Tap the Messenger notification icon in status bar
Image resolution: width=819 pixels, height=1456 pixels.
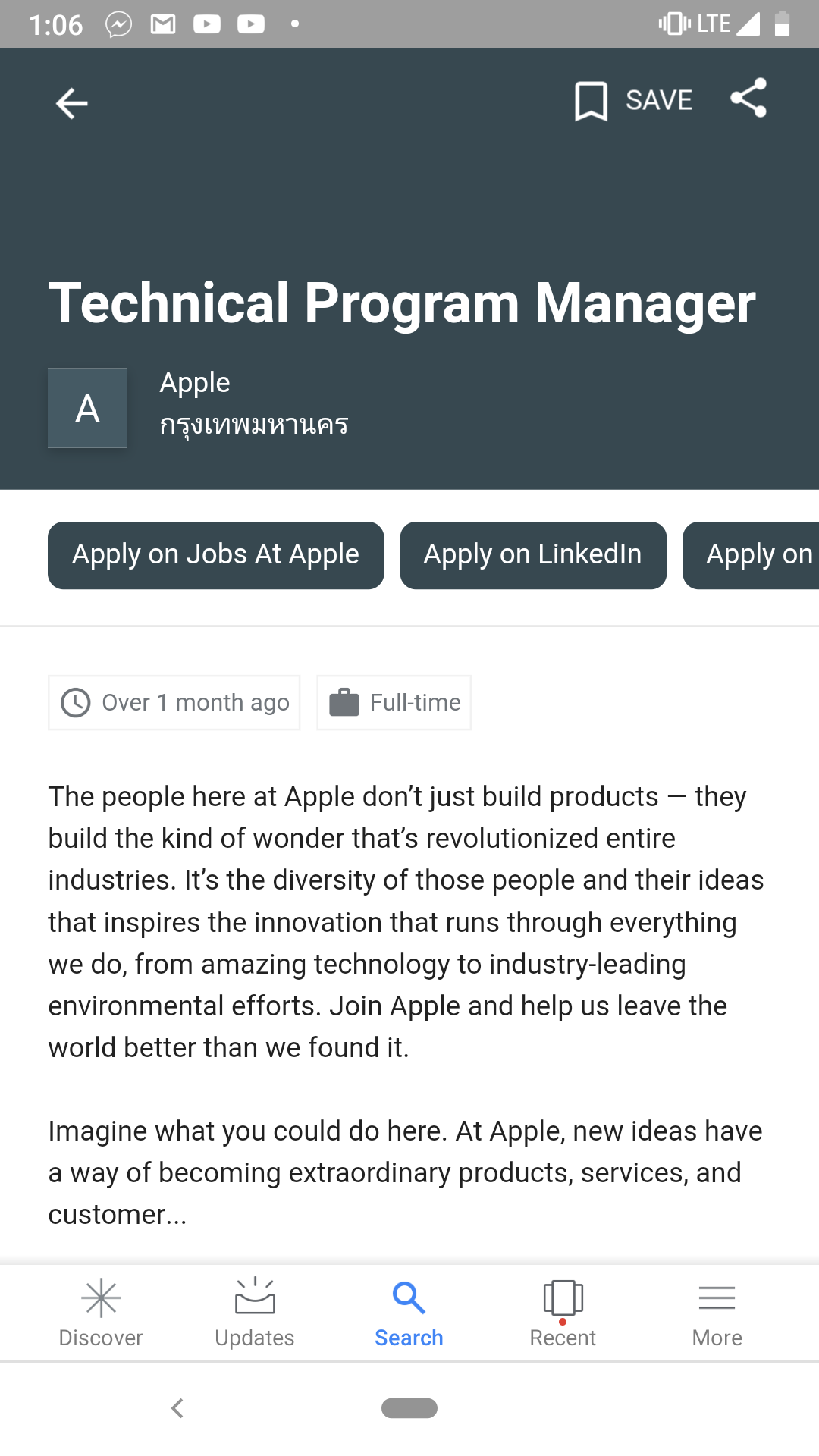[118, 24]
